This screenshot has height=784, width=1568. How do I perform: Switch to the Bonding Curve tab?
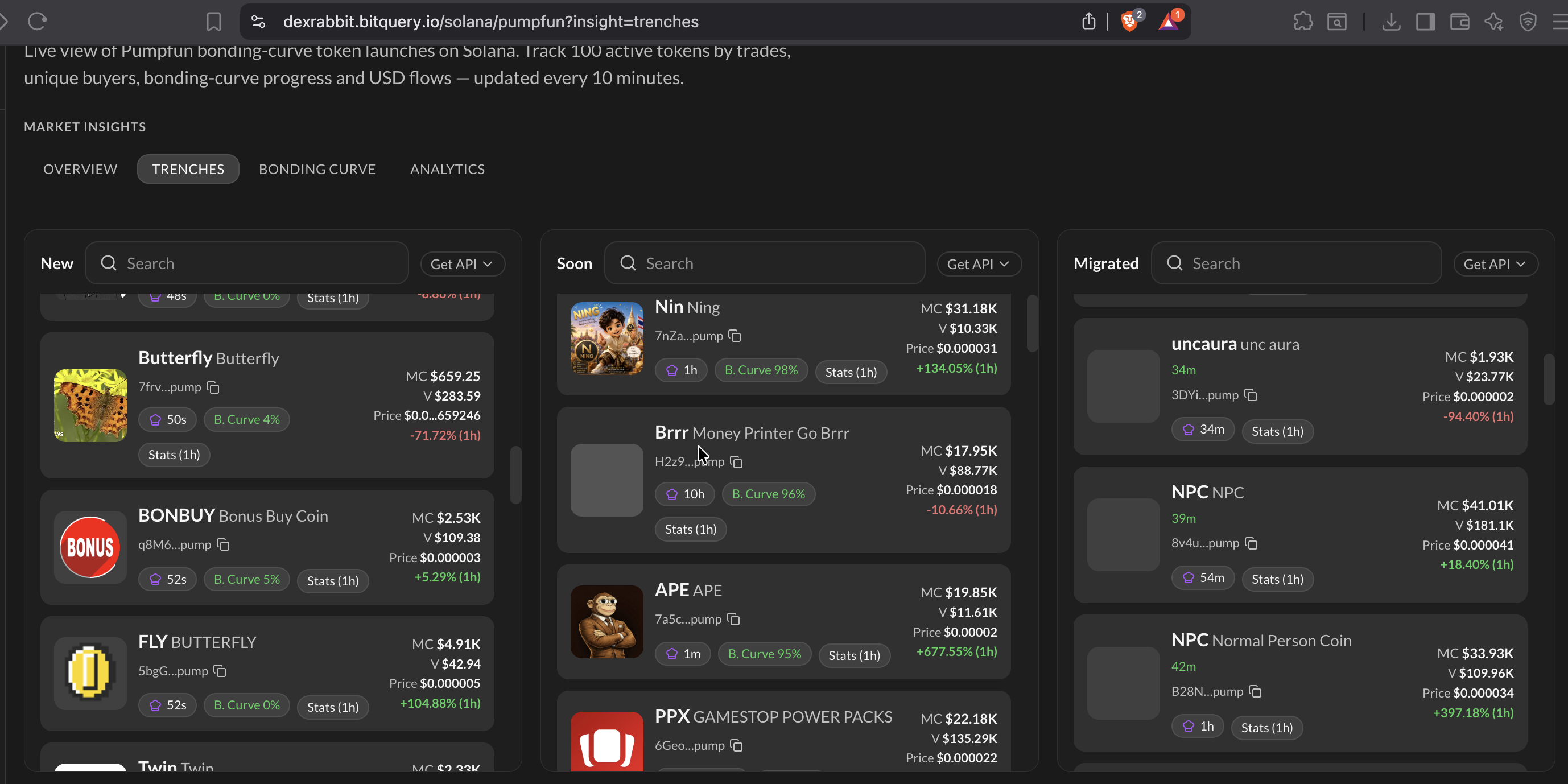click(317, 169)
